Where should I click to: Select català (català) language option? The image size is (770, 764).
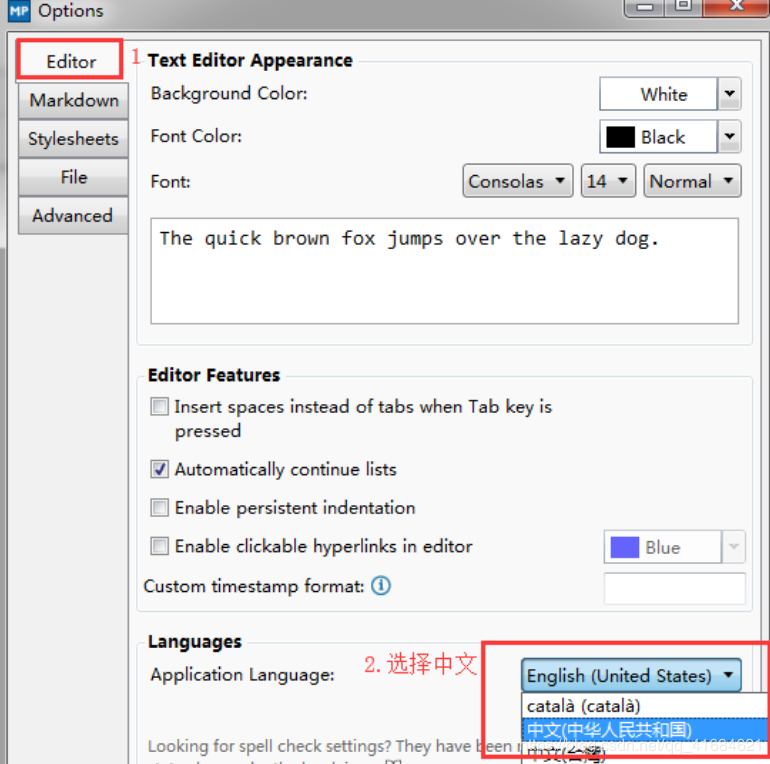pos(645,706)
